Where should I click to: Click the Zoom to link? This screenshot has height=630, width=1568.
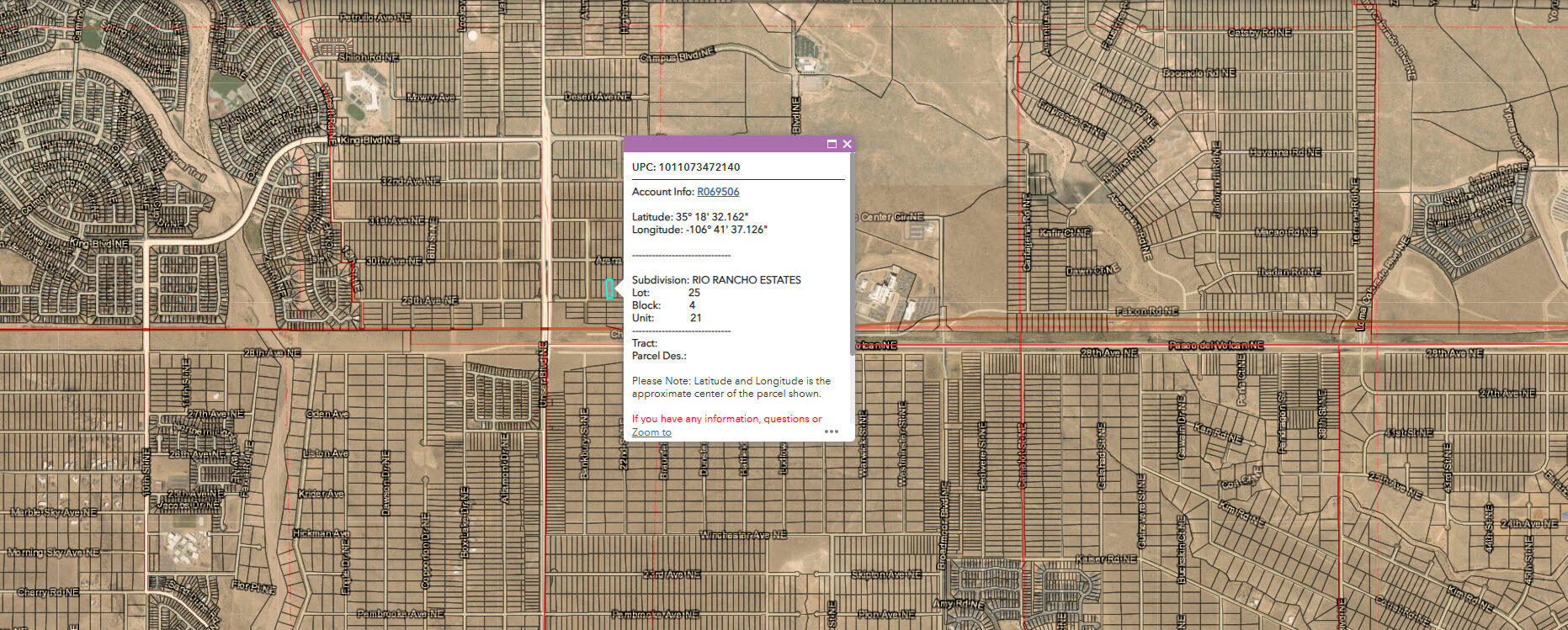coord(651,432)
